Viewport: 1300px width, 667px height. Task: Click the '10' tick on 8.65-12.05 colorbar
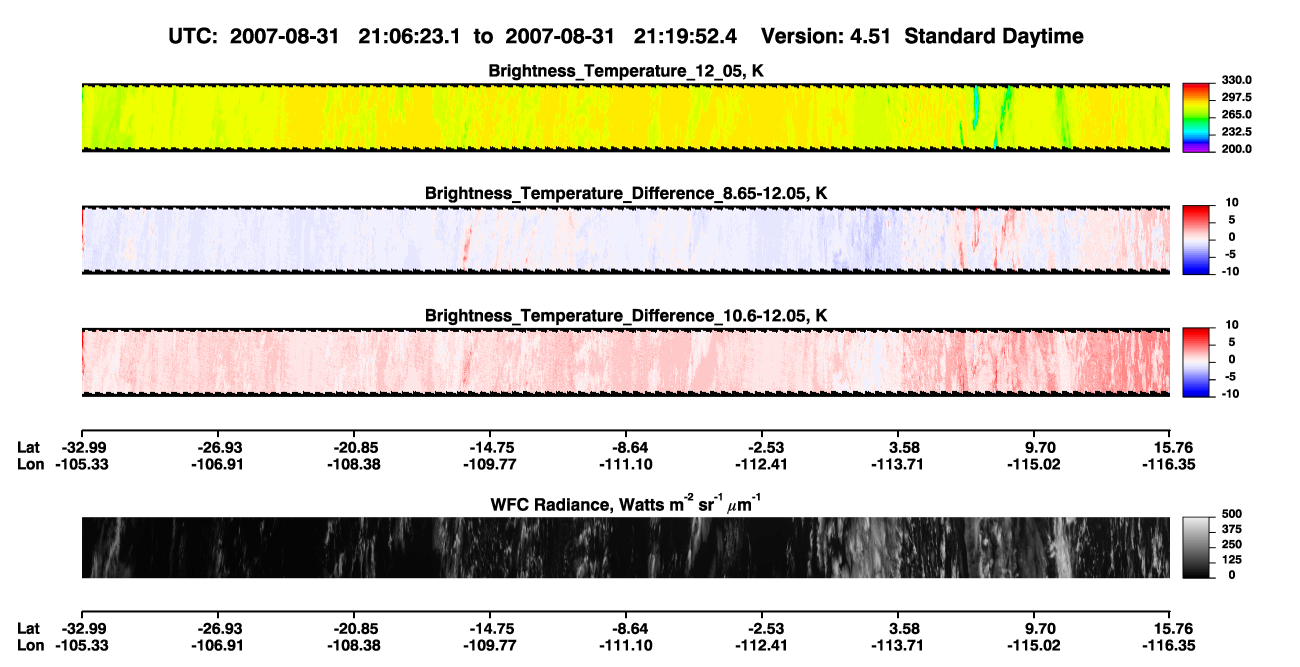(1232, 202)
